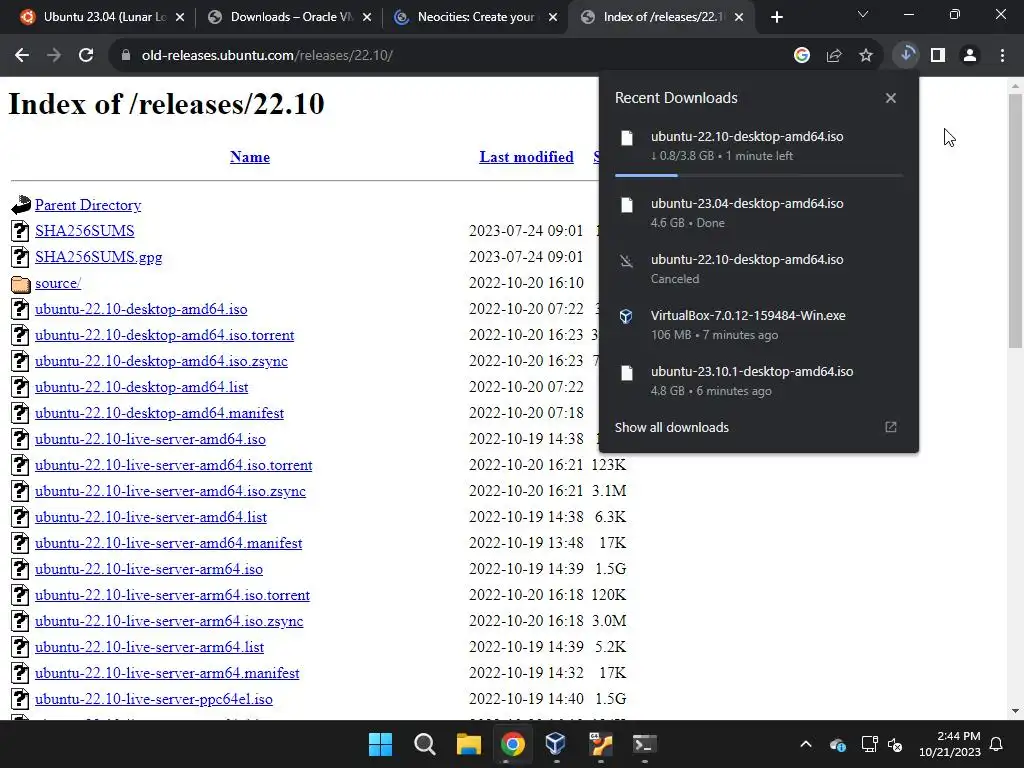This screenshot has width=1024, height=768.
Task: Open the terminal taskbar icon
Action: (645, 744)
